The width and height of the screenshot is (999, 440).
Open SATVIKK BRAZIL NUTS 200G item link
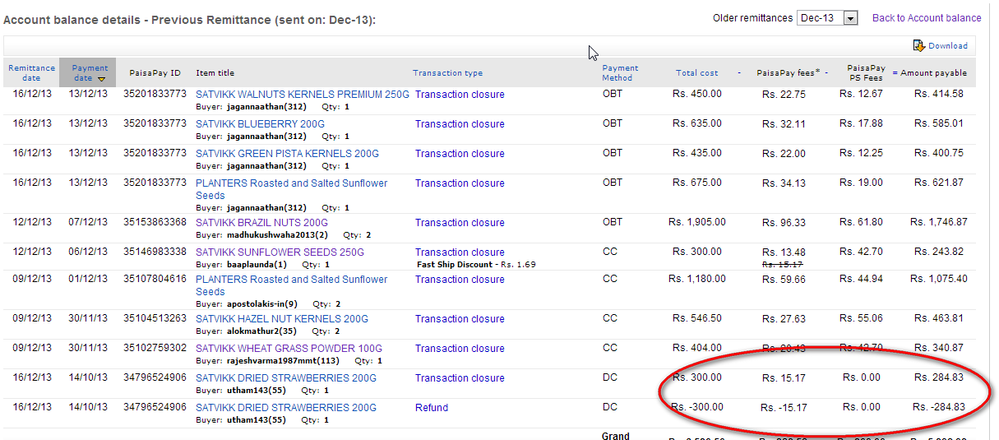261,223
